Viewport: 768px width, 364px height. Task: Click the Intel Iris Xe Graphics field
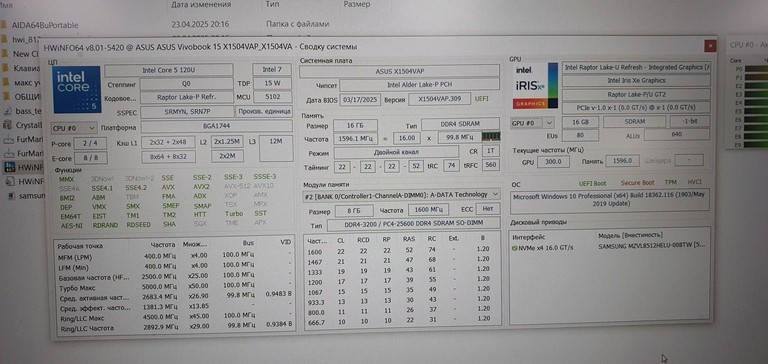pyautogui.click(x=636, y=80)
